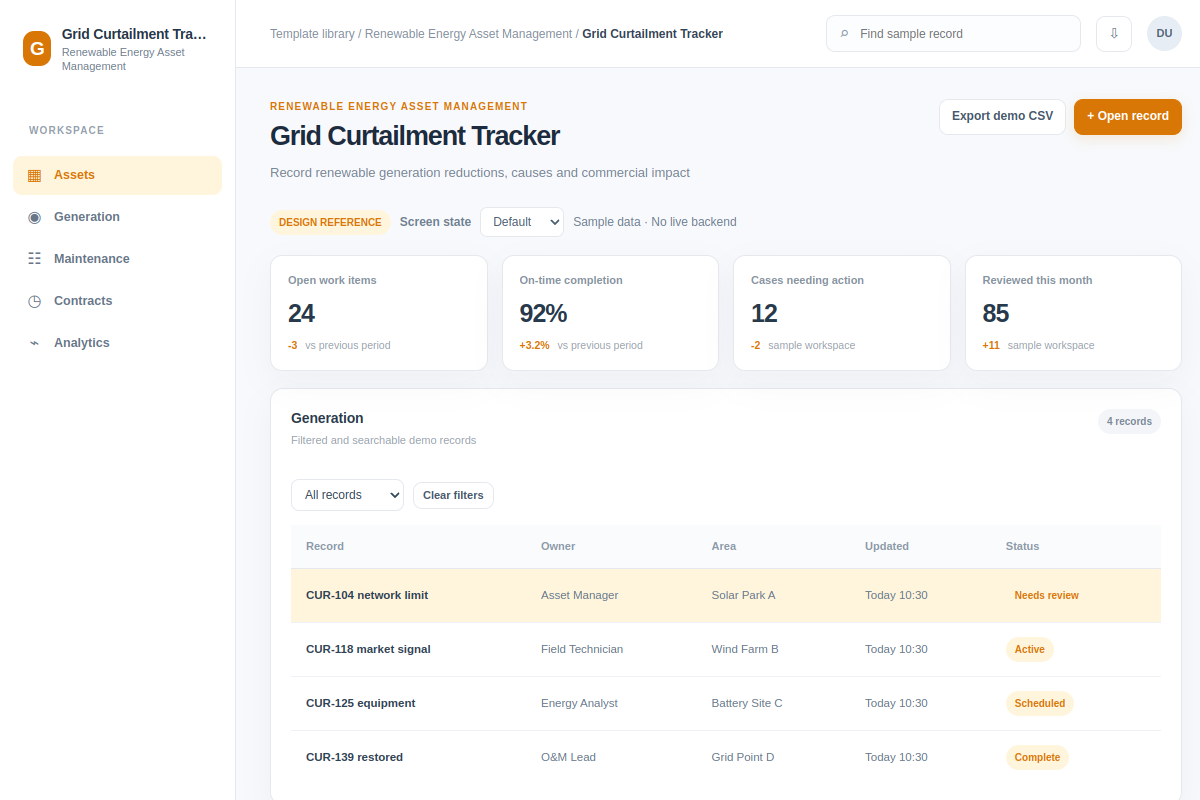Click the Grid Point D area cell
This screenshot has height=800, width=1200.
tap(743, 758)
